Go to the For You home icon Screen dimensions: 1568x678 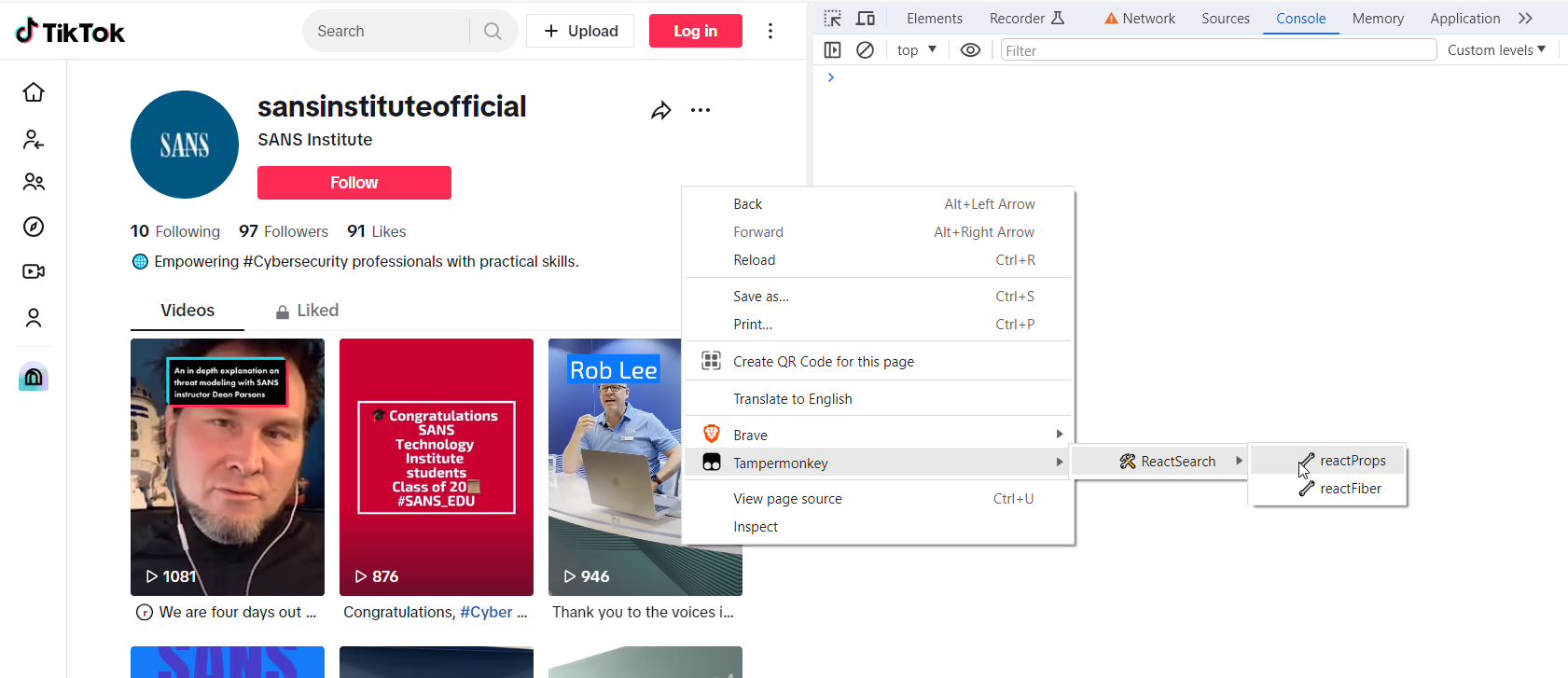pyautogui.click(x=34, y=92)
